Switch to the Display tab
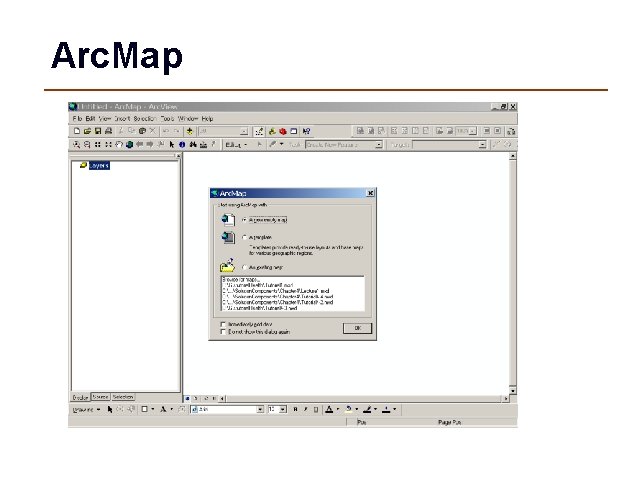Image resolution: width=640 pixels, height=480 pixels. tap(80, 397)
